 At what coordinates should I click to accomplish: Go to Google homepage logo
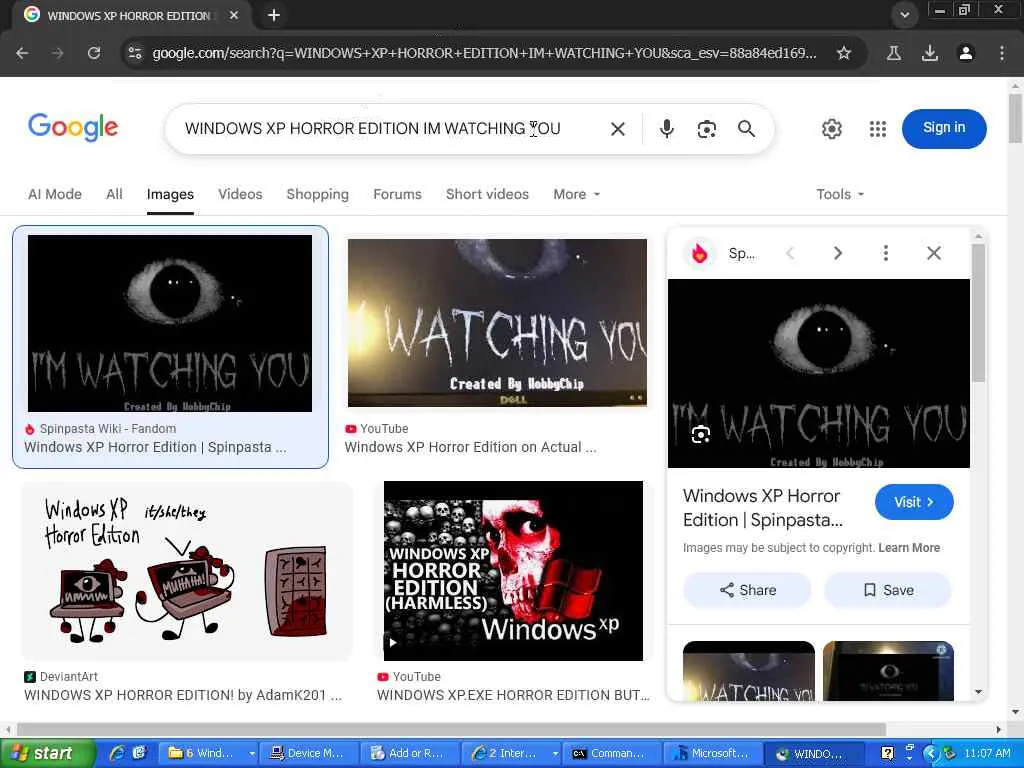point(73,127)
